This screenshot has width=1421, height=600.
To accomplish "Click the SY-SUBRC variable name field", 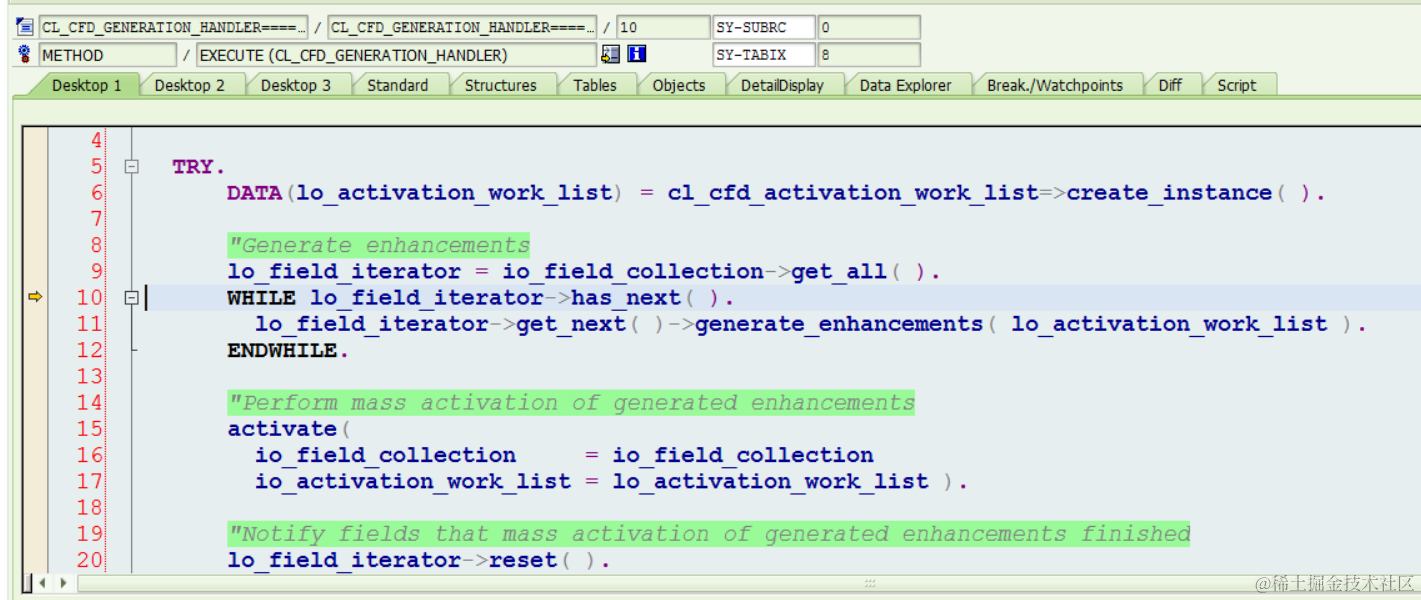I will tap(764, 27).
